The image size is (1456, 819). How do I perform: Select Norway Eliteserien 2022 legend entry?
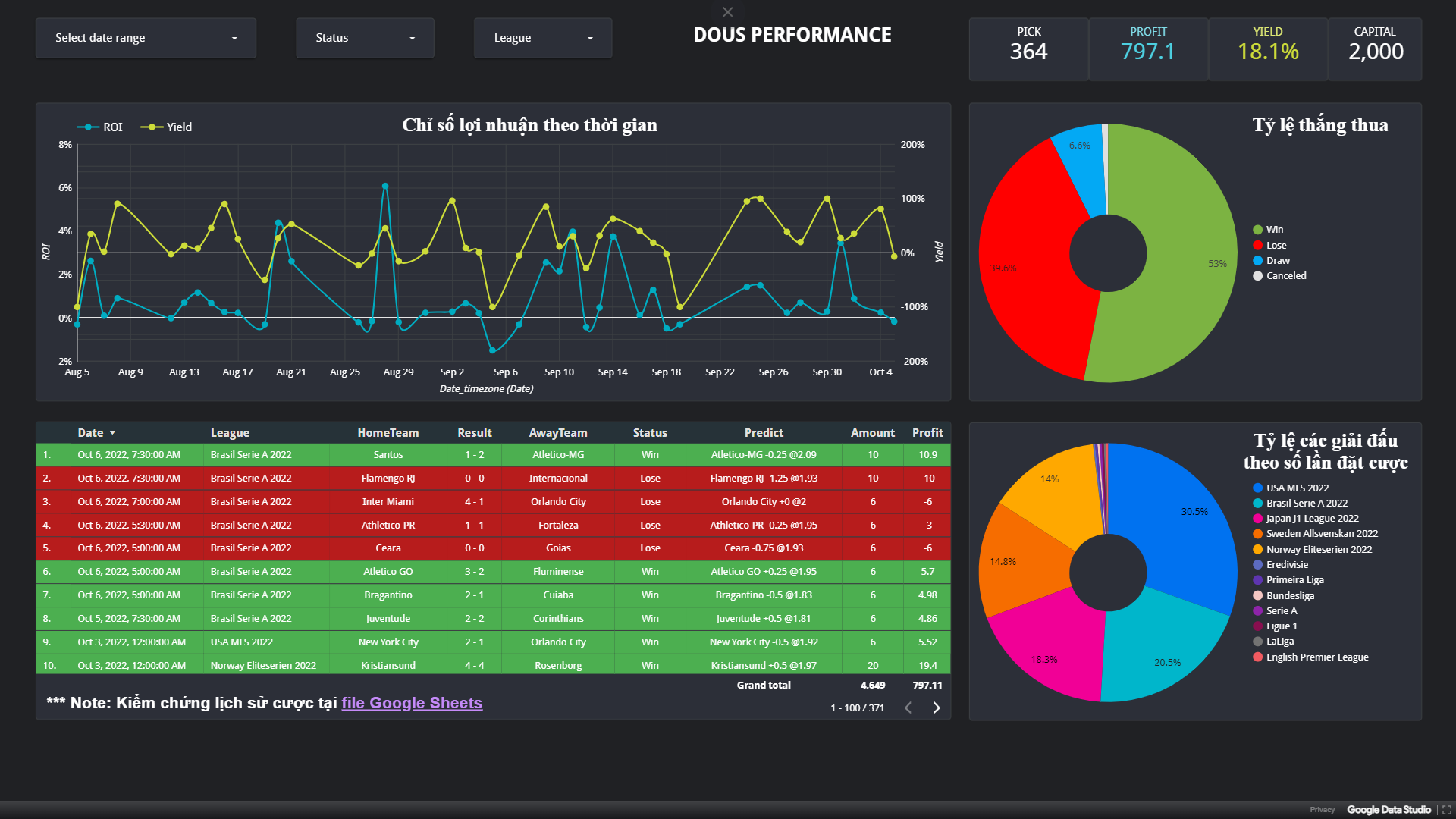(x=1312, y=550)
